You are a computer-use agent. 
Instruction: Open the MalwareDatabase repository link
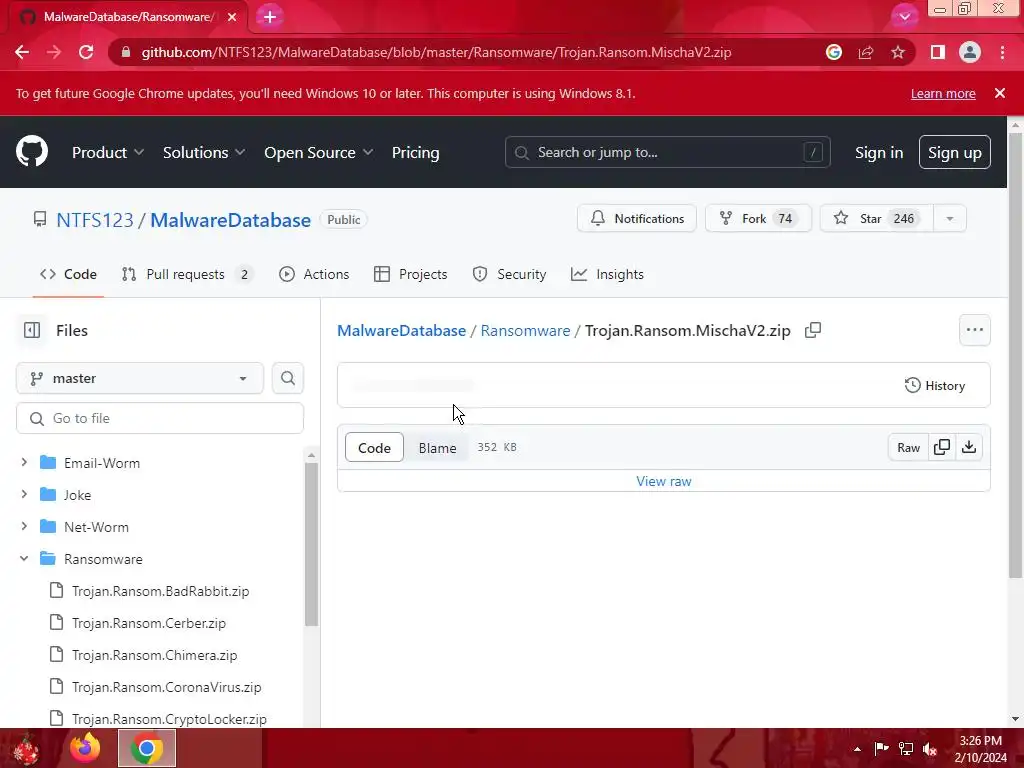(x=231, y=220)
